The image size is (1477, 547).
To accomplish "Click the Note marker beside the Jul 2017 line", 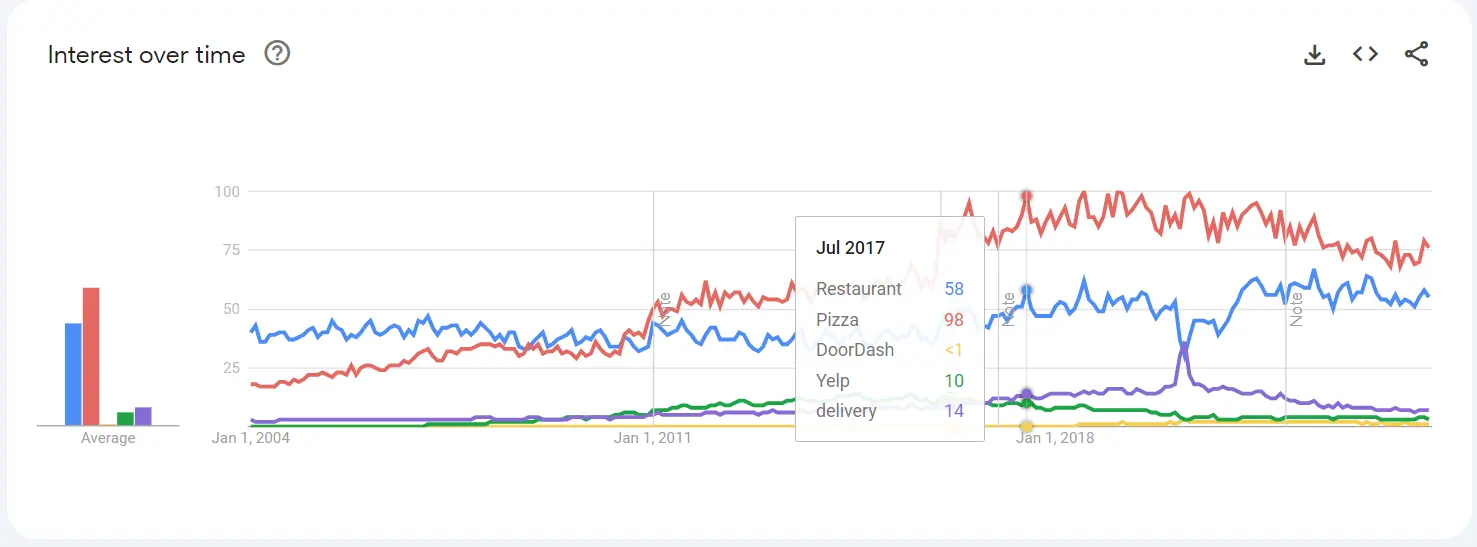I will pos(1009,310).
